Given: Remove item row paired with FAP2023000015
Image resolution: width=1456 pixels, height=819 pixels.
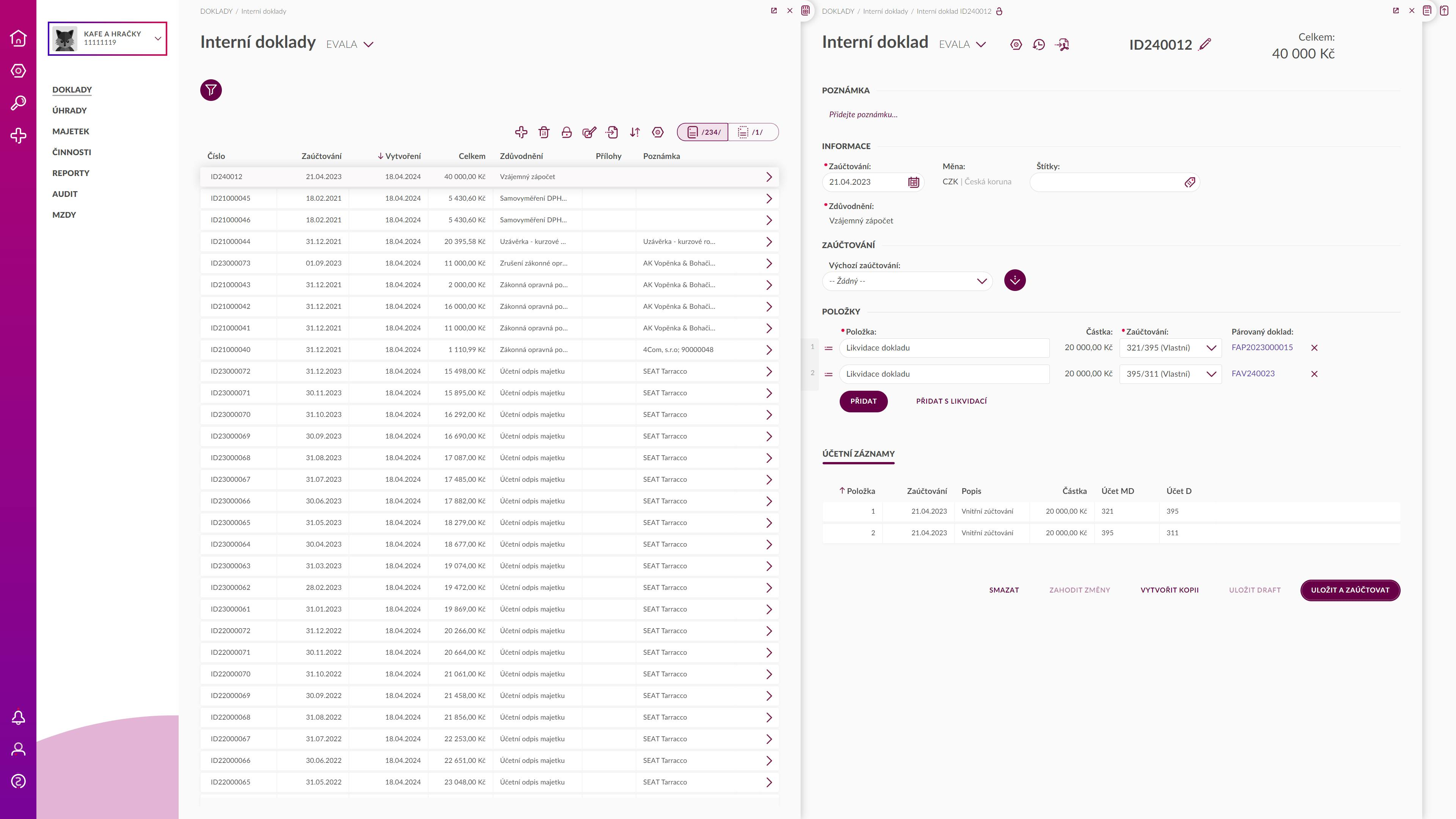Looking at the screenshot, I should point(1314,347).
